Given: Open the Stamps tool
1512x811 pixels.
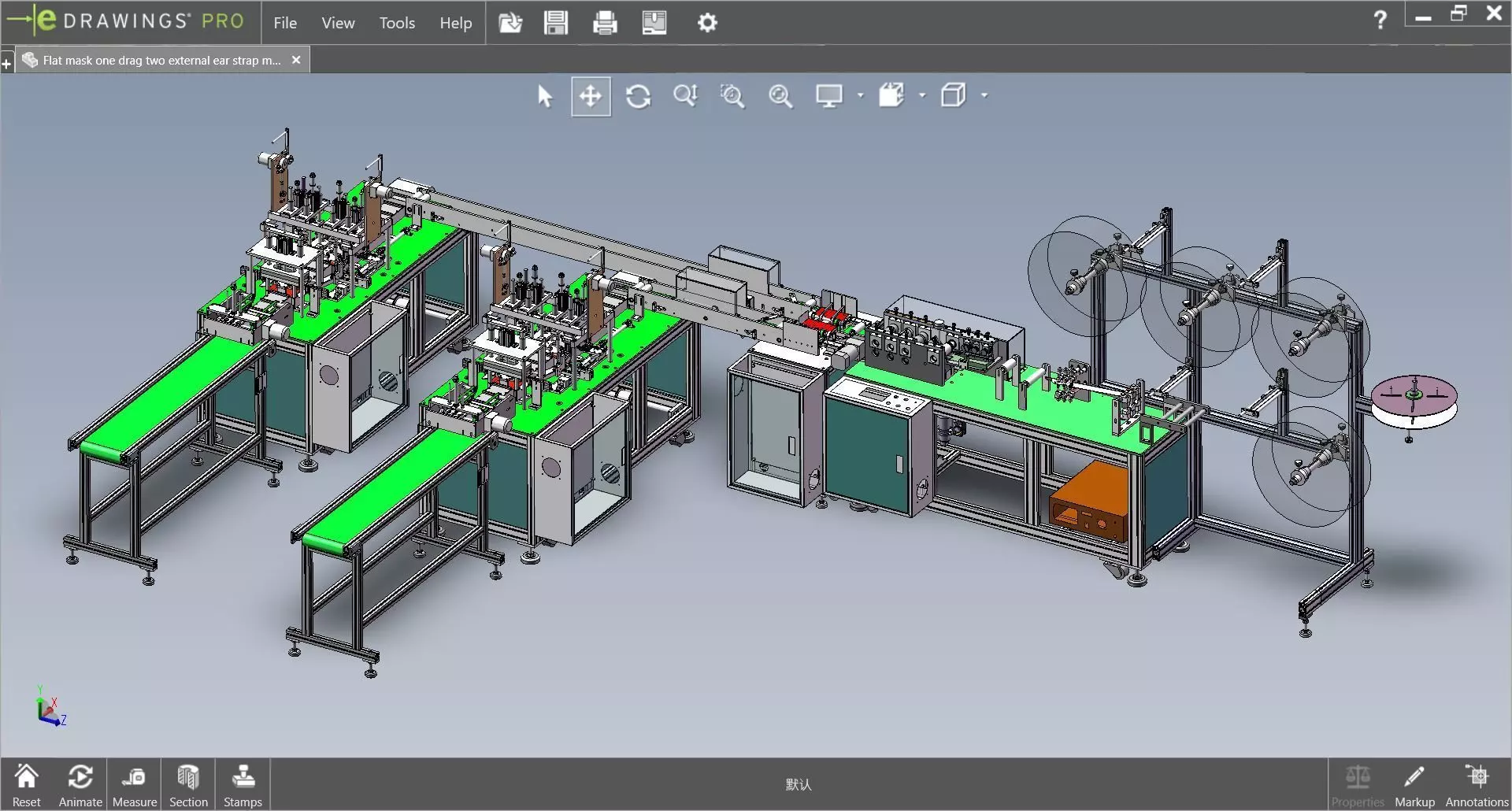Looking at the screenshot, I should [x=243, y=785].
